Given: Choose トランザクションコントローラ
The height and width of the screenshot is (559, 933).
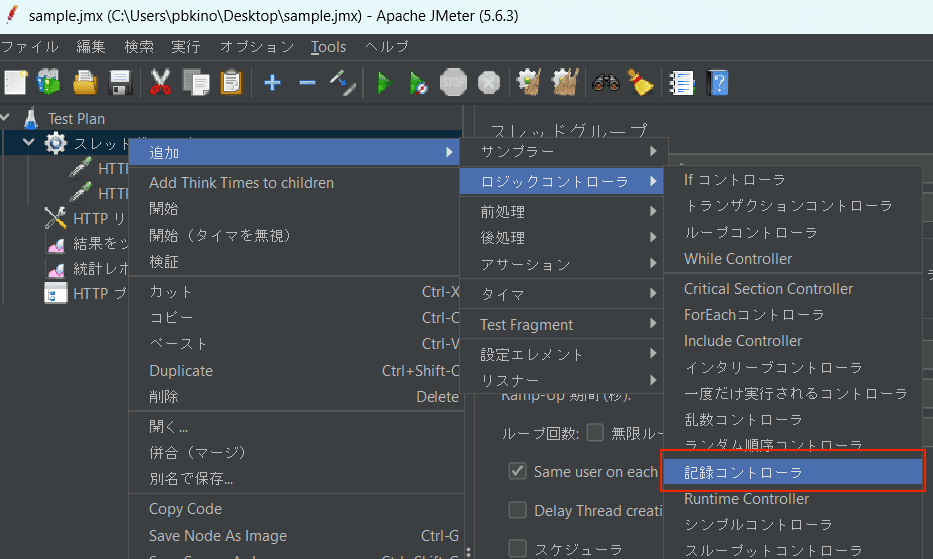Looking at the screenshot, I should pyautogui.click(x=793, y=205).
